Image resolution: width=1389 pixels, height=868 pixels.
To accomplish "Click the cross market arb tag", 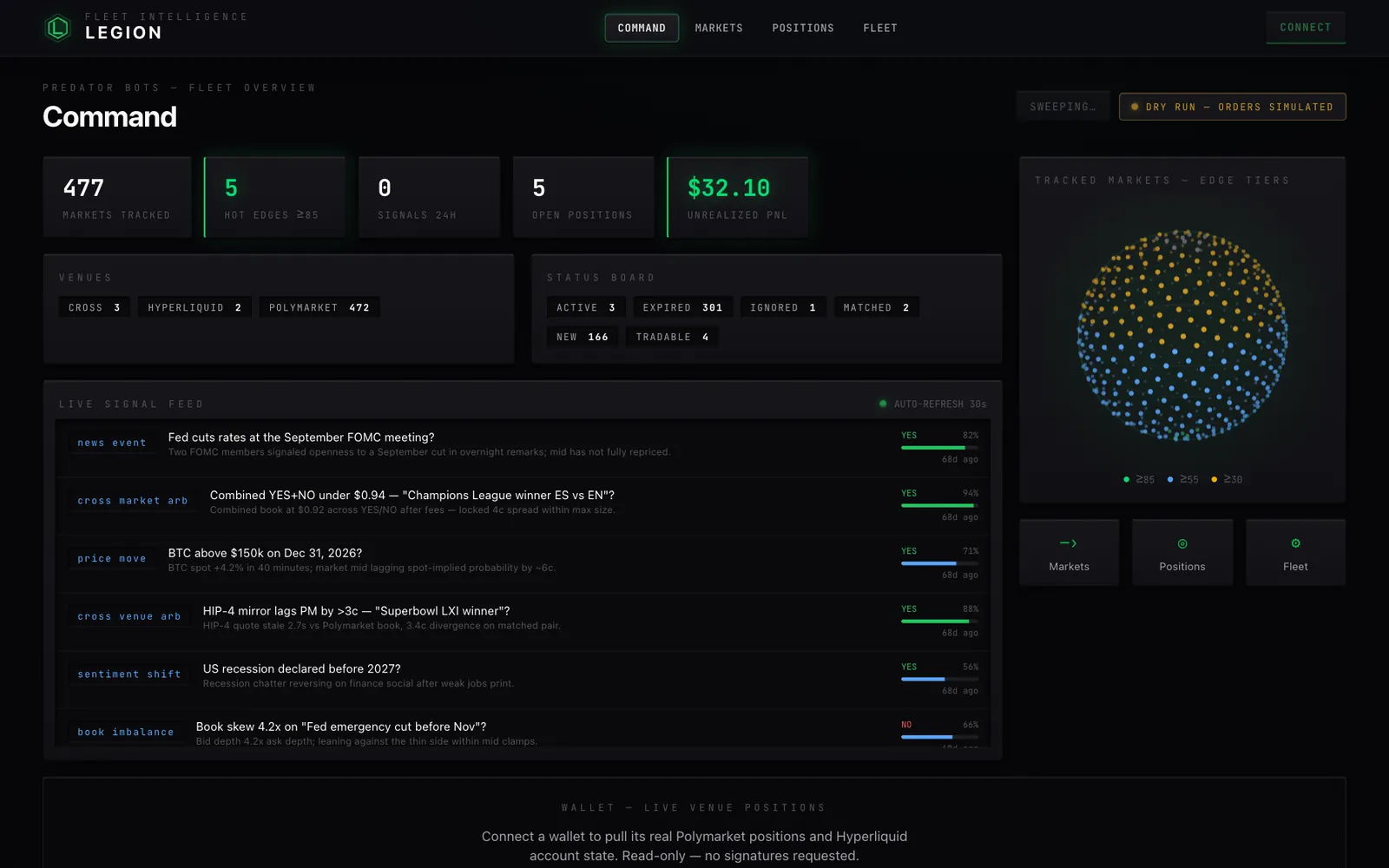I will tap(133, 501).
